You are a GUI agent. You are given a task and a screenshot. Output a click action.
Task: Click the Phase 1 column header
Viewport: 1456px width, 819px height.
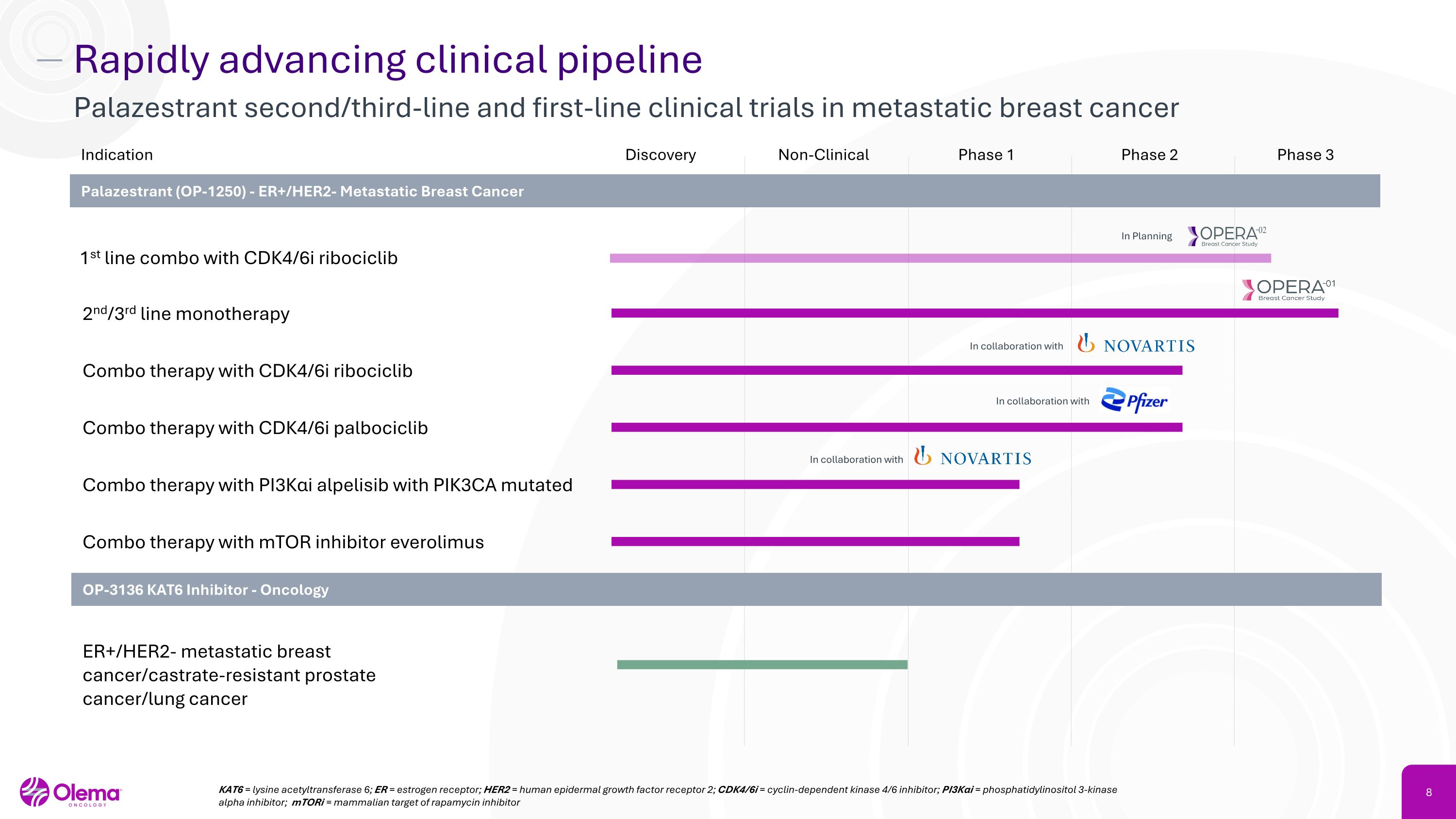tap(986, 155)
